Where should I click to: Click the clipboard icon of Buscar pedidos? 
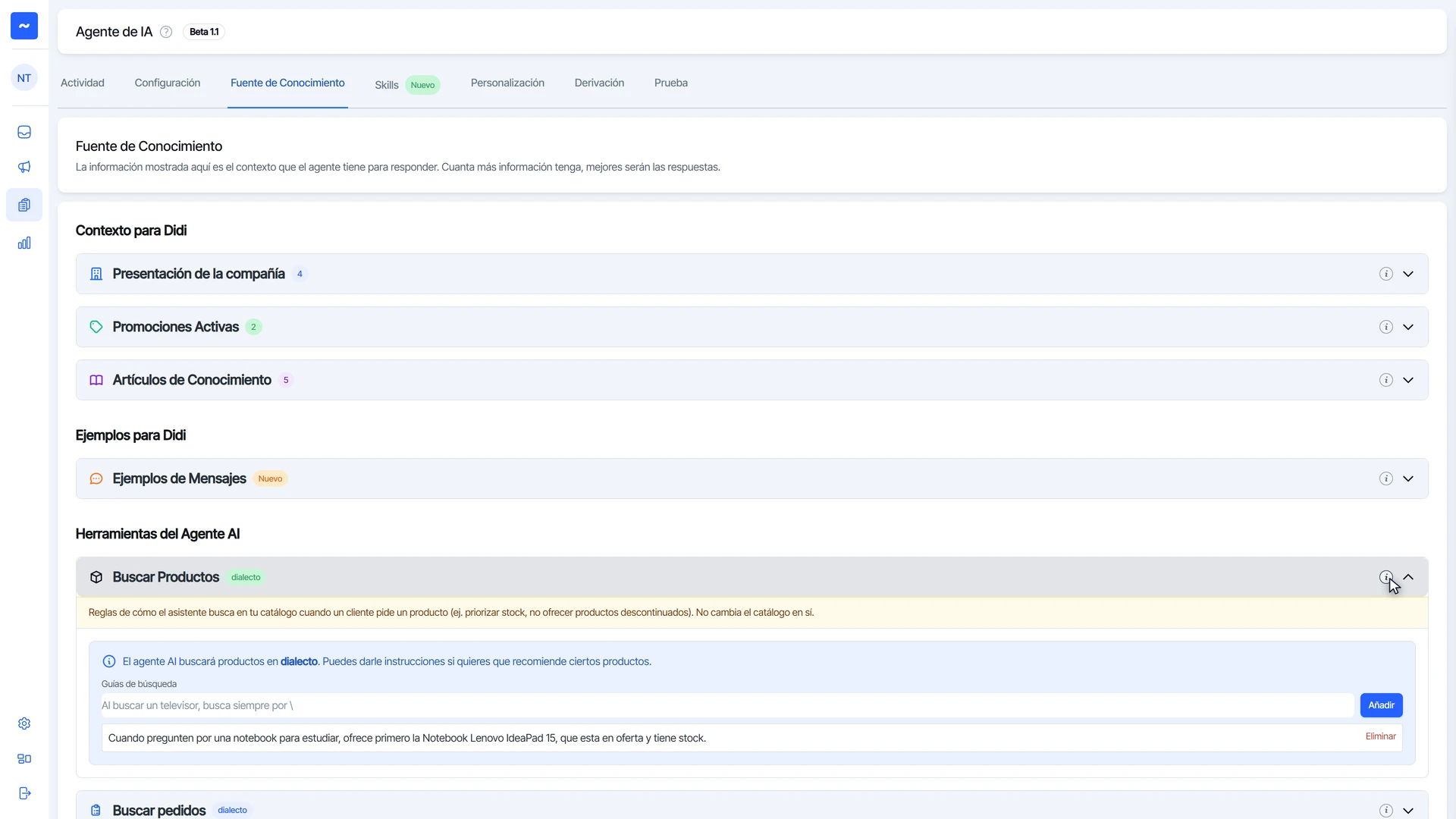96,811
